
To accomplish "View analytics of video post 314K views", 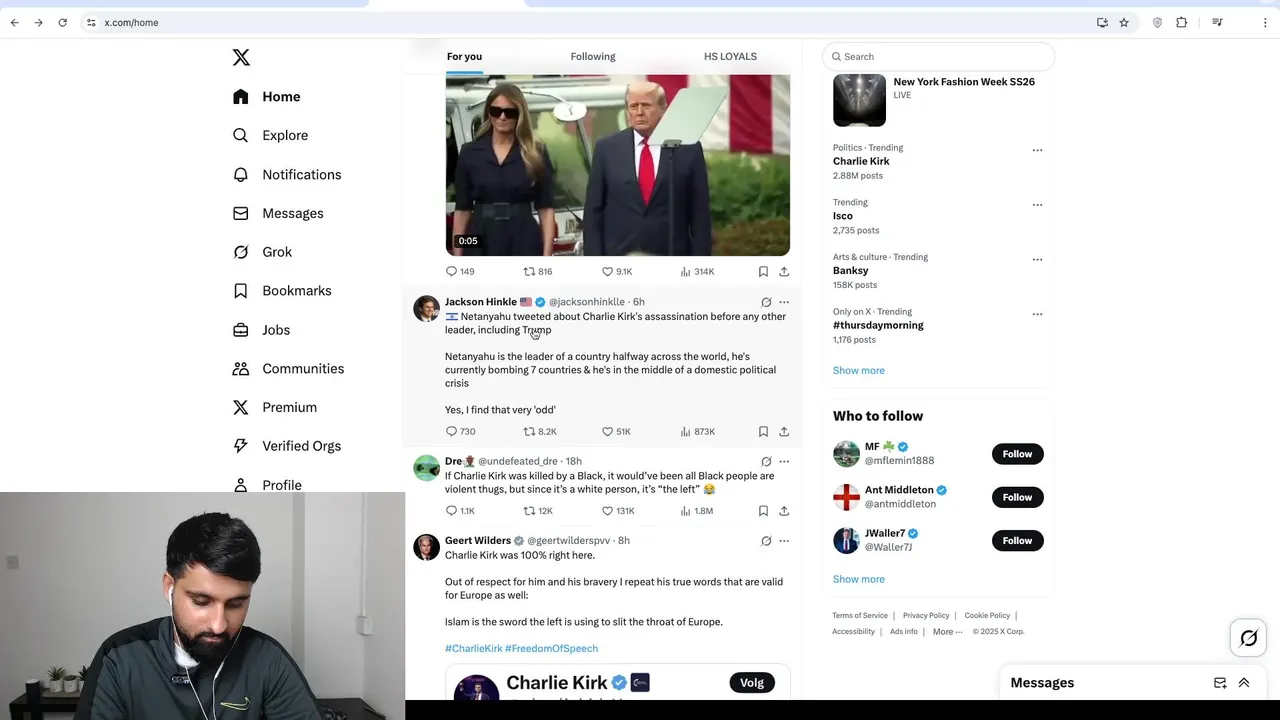I will click(697, 271).
